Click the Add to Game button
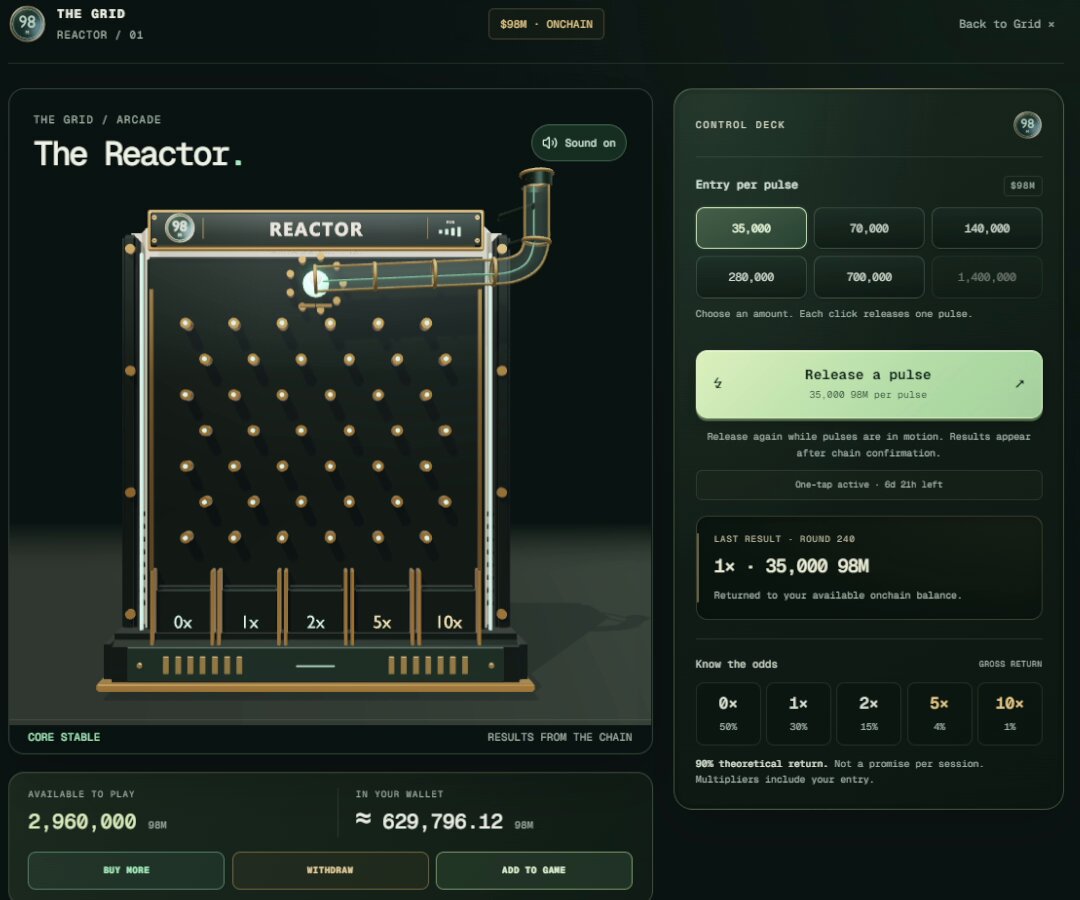Viewport: 1080px width, 900px height. (534, 870)
